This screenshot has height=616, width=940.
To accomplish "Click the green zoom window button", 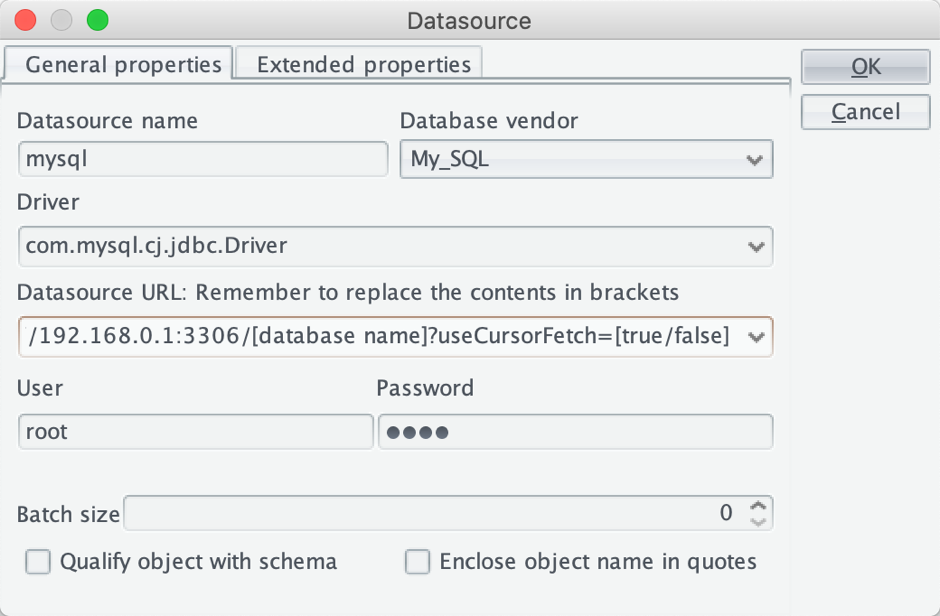I will (97, 20).
